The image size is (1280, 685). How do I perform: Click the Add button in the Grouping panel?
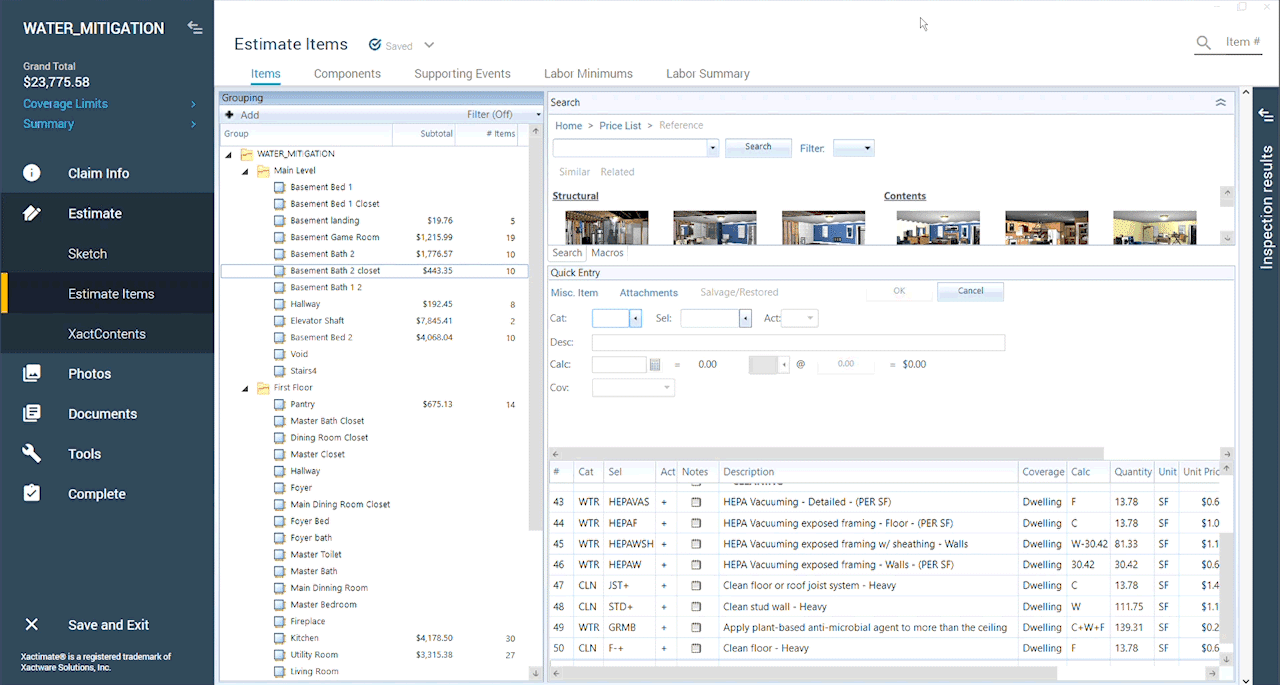(x=241, y=114)
